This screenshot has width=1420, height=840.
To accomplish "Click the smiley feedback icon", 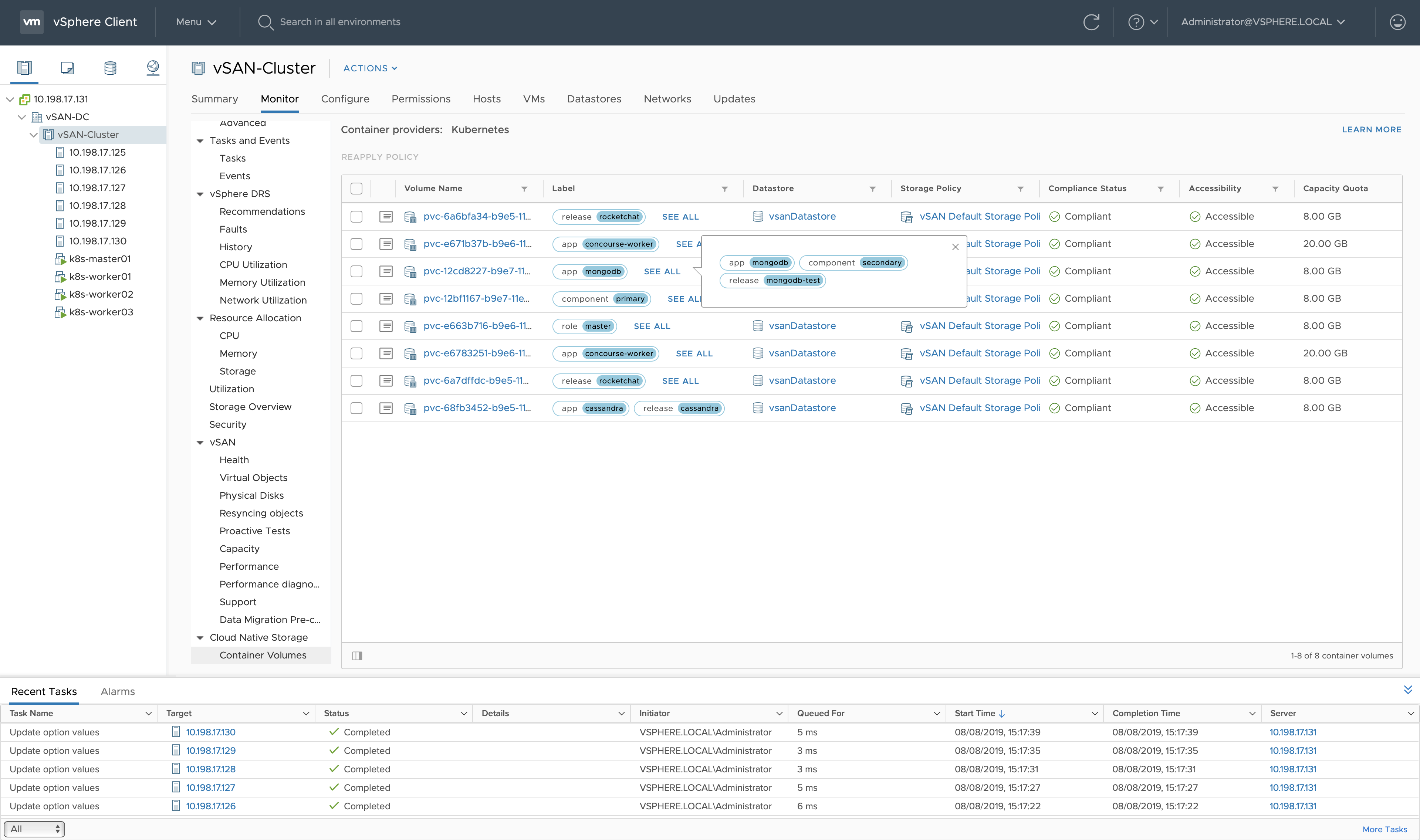I will point(1397,22).
